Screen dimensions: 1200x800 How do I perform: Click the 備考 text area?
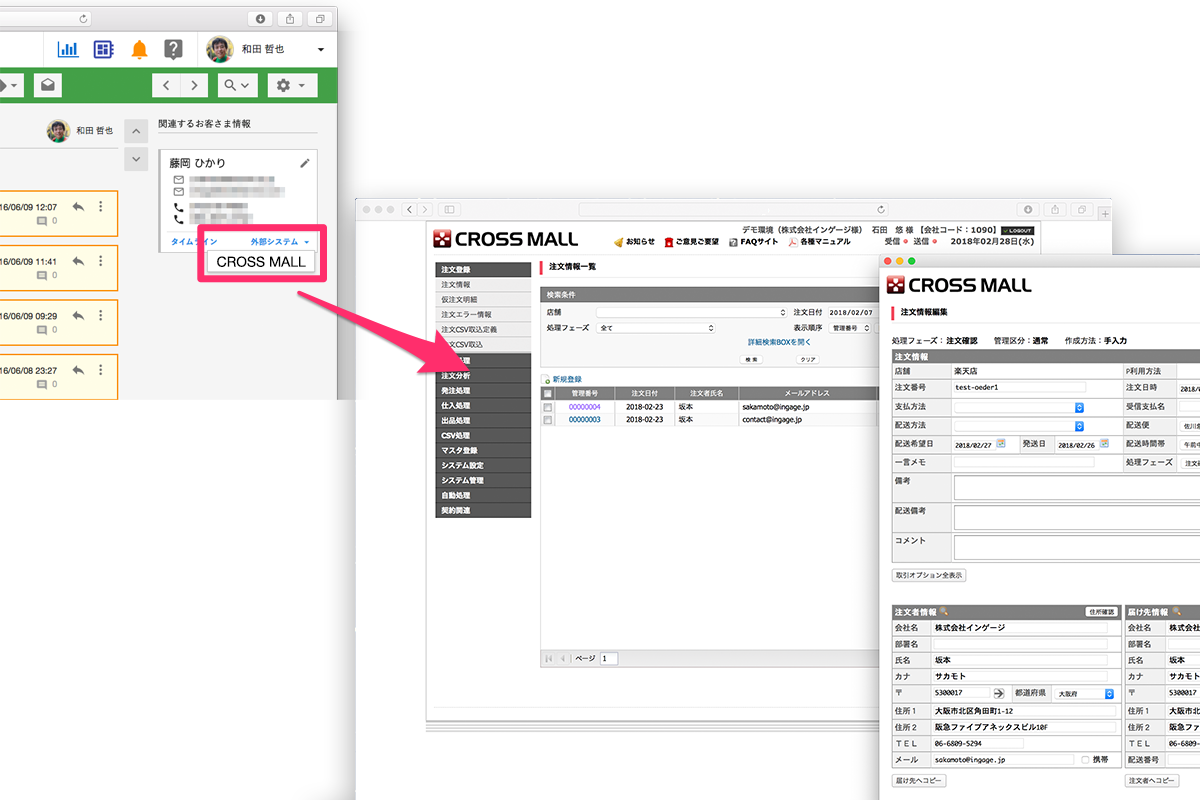[1076, 487]
